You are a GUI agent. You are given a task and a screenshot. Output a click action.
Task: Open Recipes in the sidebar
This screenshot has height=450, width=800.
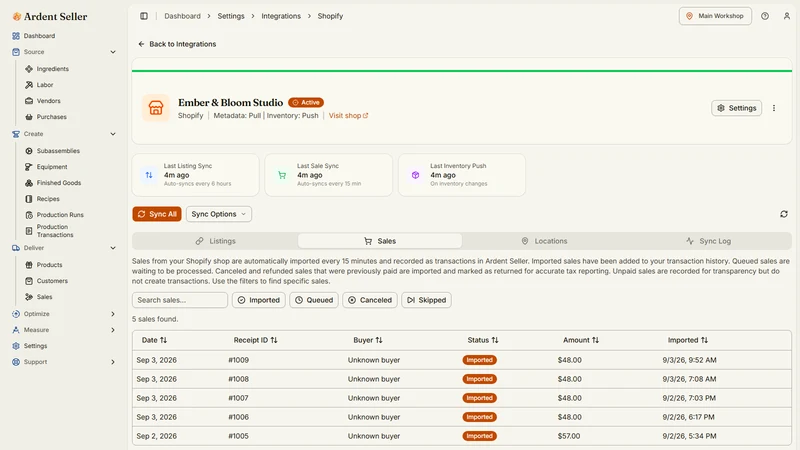point(48,199)
